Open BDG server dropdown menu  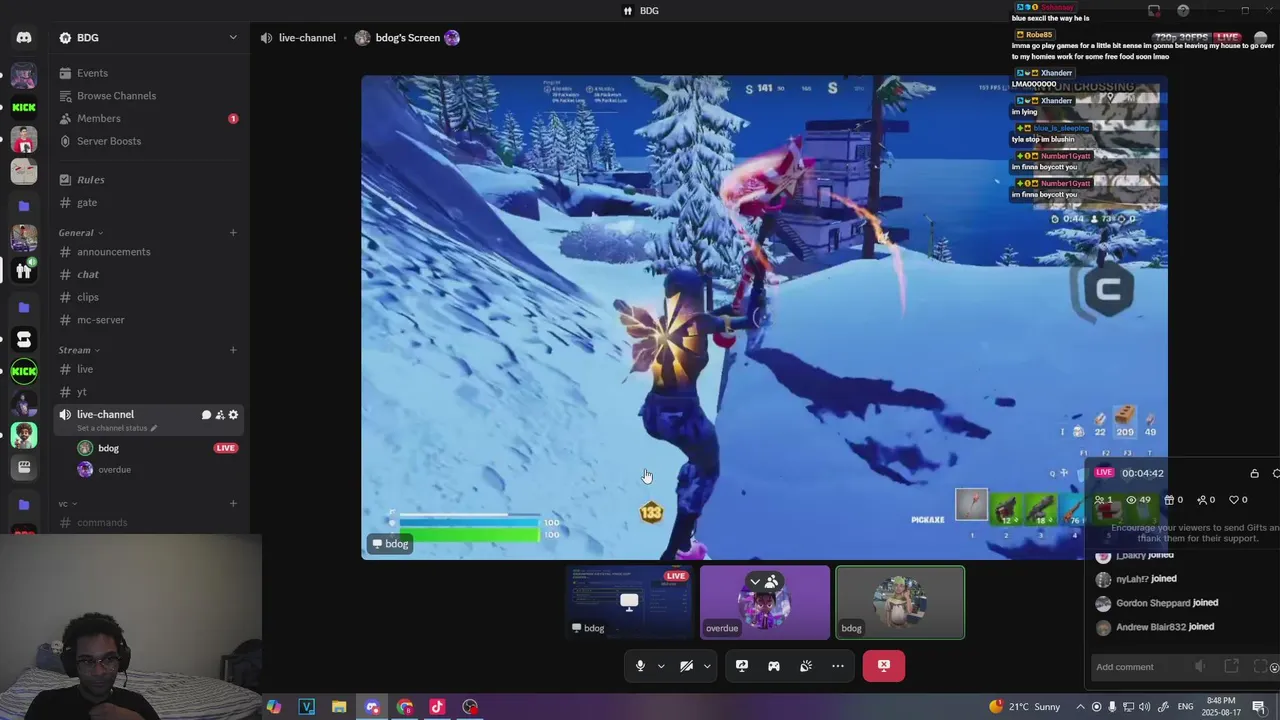[x=233, y=38]
